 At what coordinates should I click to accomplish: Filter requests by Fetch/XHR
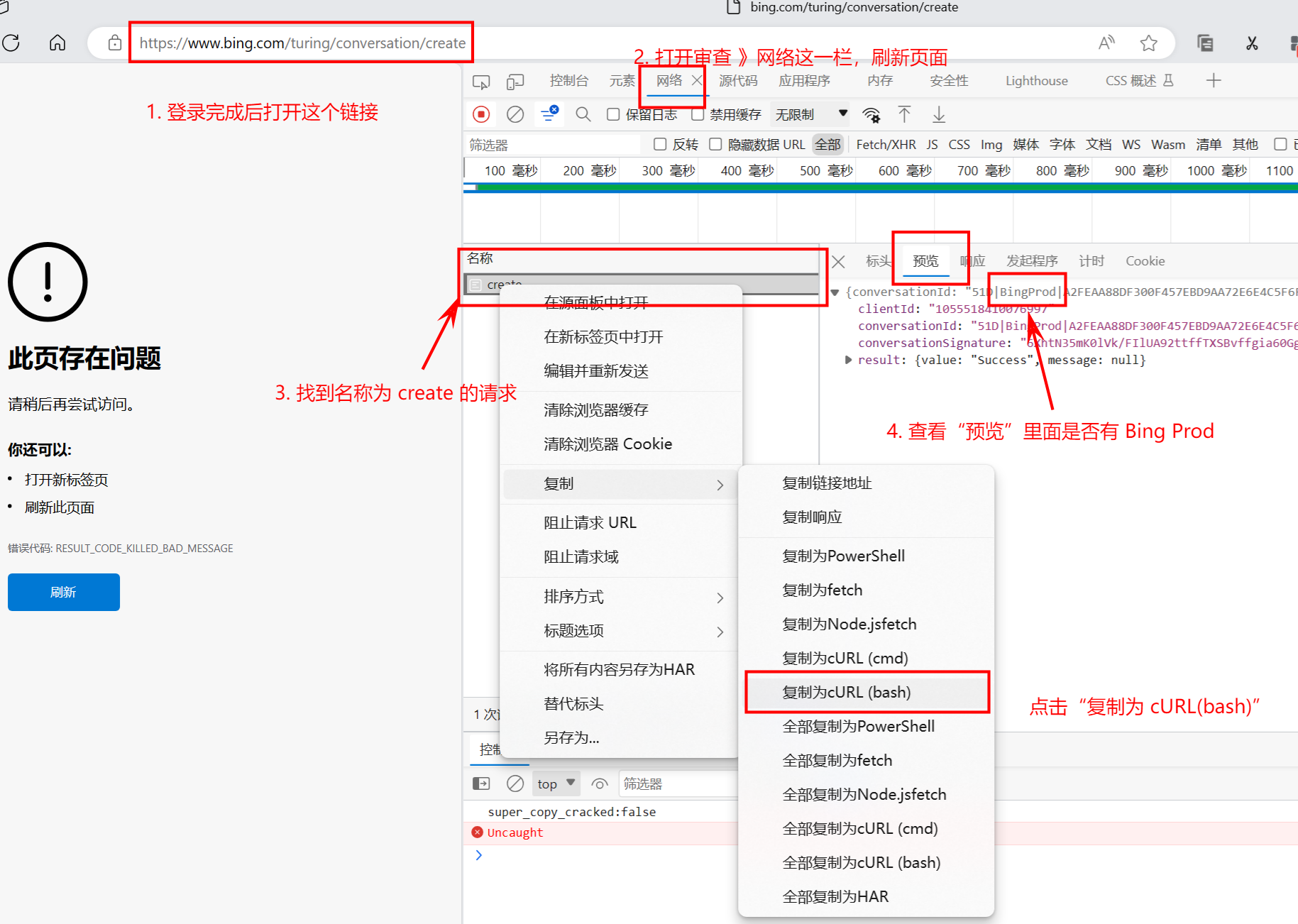coord(886,144)
